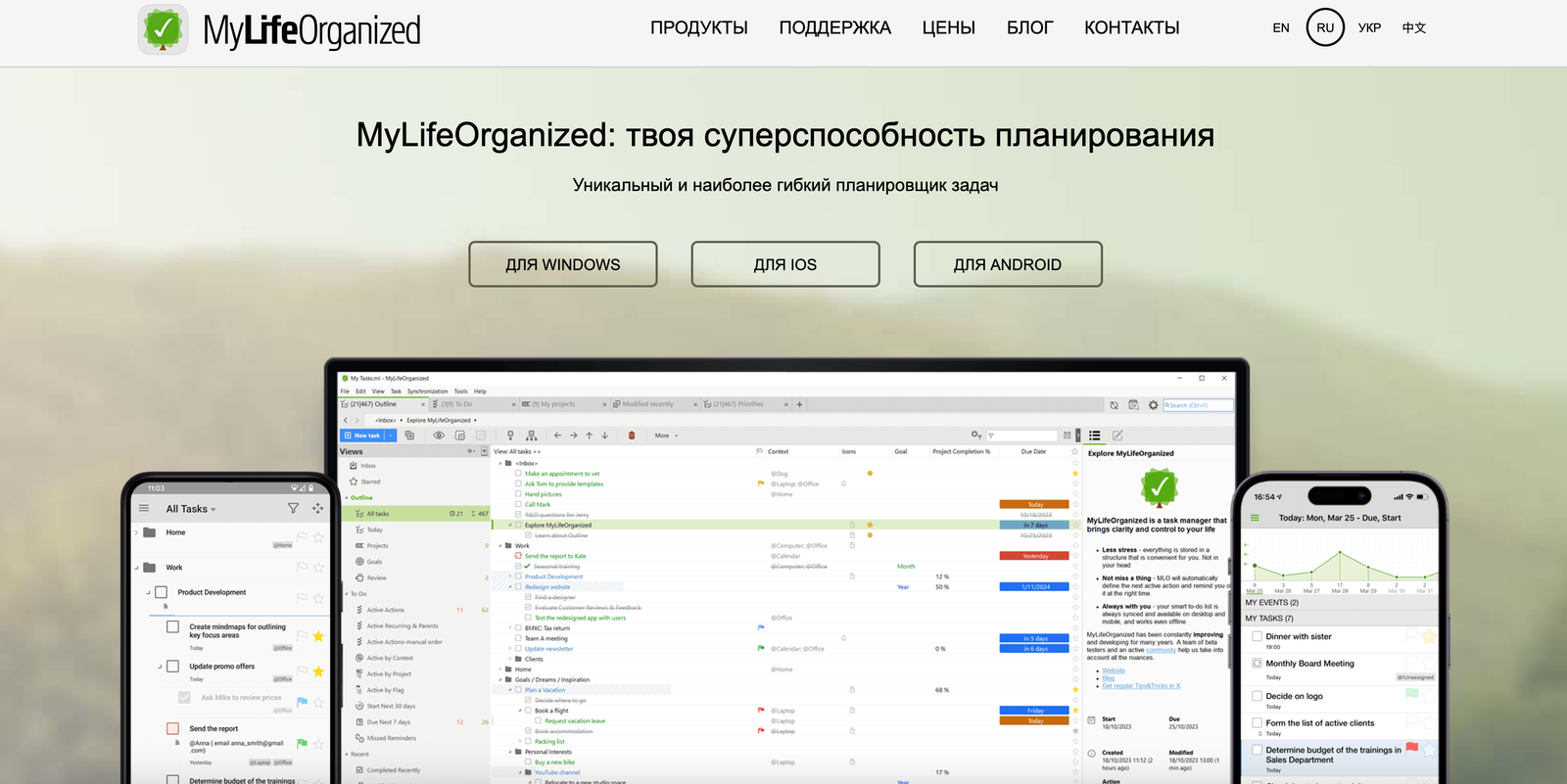The width and height of the screenshot is (1567, 784).
Task: Open the БЛОГ page
Action: coord(1030,28)
